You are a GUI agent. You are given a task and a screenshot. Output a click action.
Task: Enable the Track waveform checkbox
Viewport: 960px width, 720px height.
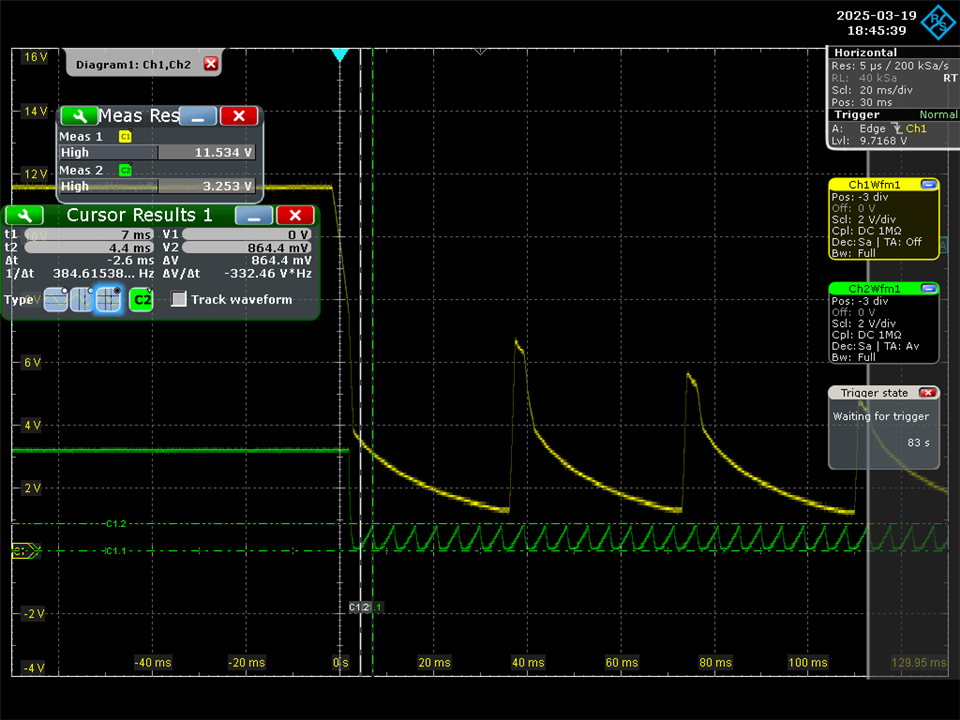pos(178,299)
